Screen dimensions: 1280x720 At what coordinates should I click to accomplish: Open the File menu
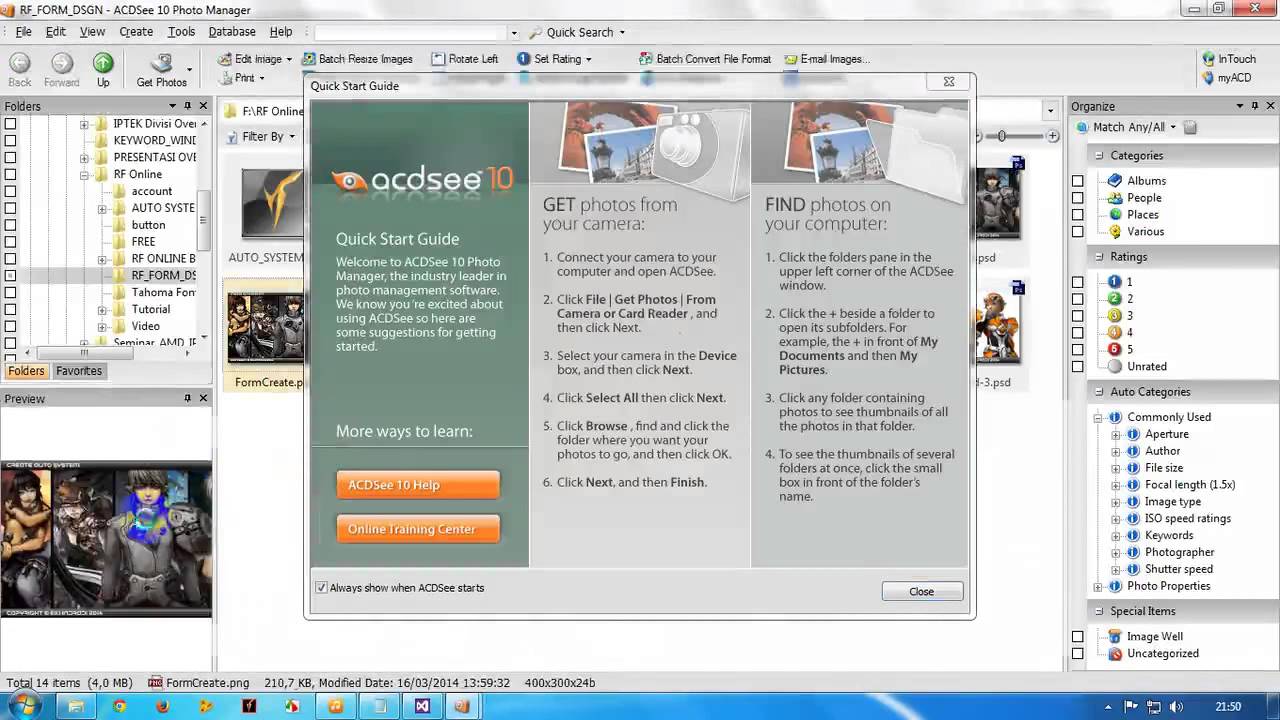23,32
